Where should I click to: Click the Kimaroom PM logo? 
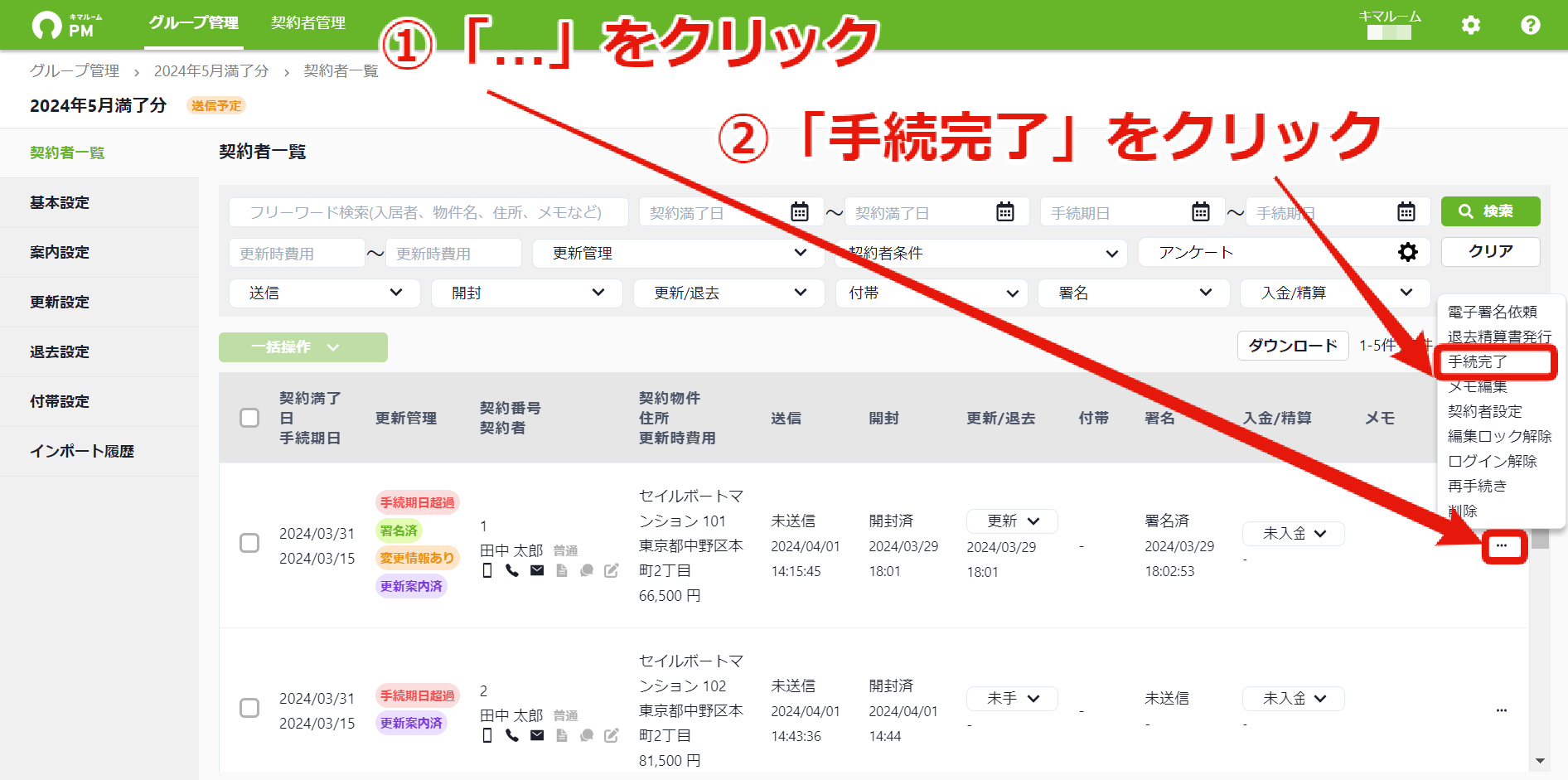tap(67, 25)
